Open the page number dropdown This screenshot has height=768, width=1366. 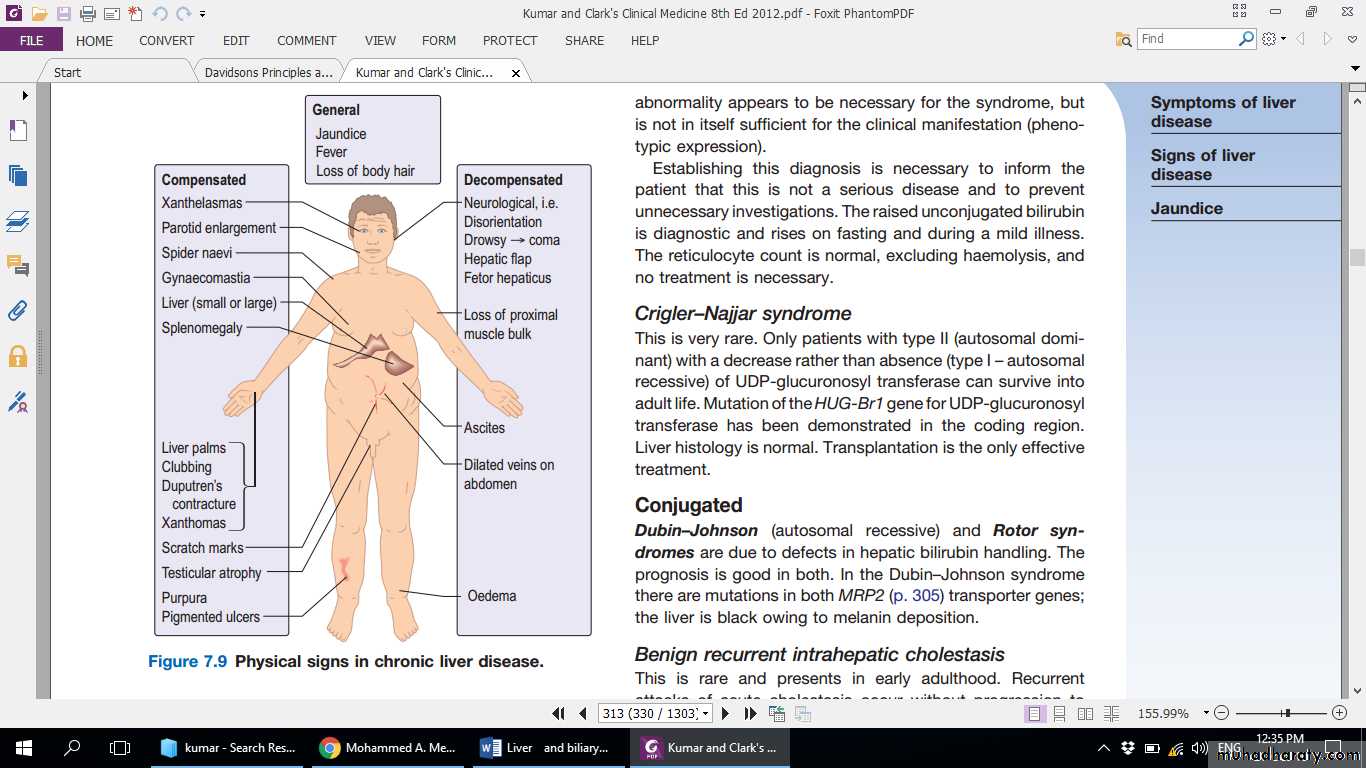(706, 713)
